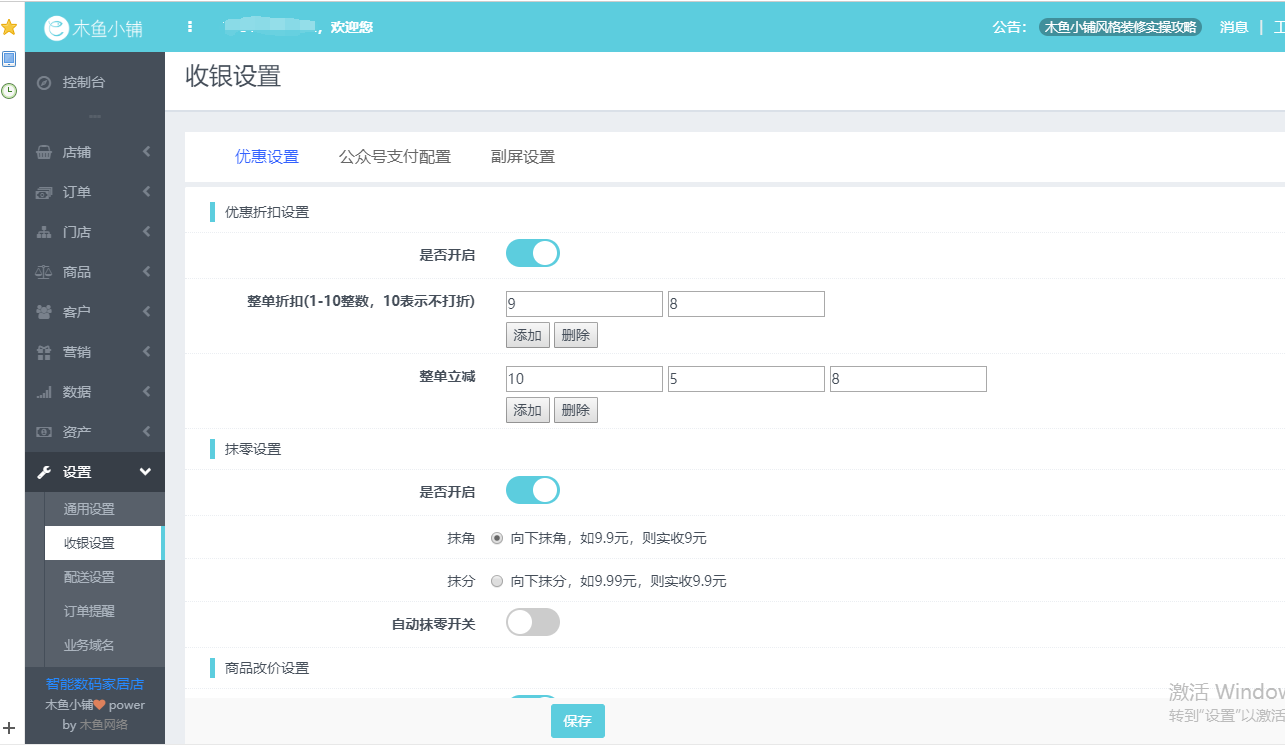Viewport: 1285px width, 745px height.
Task: Select the 向下抹分 radio button
Action: click(497, 581)
